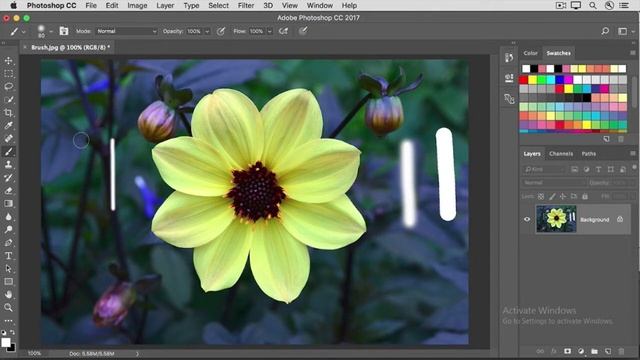Screen dimensions: 640x360
Task: Toggle shape layer filter
Action: tap(611, 169)
